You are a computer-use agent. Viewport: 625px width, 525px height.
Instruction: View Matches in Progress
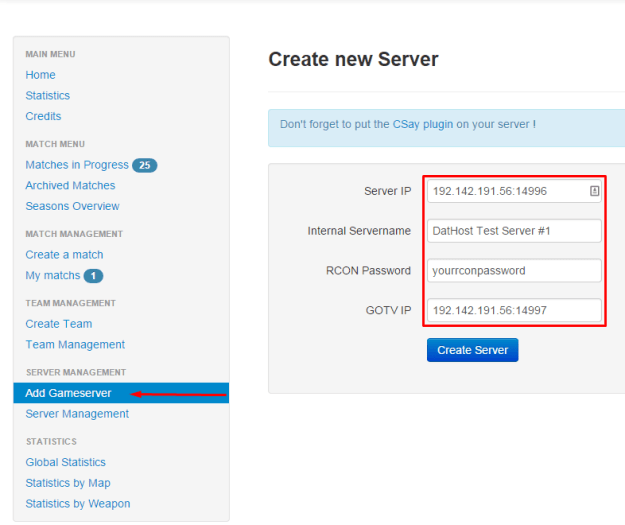pos(77,165)
